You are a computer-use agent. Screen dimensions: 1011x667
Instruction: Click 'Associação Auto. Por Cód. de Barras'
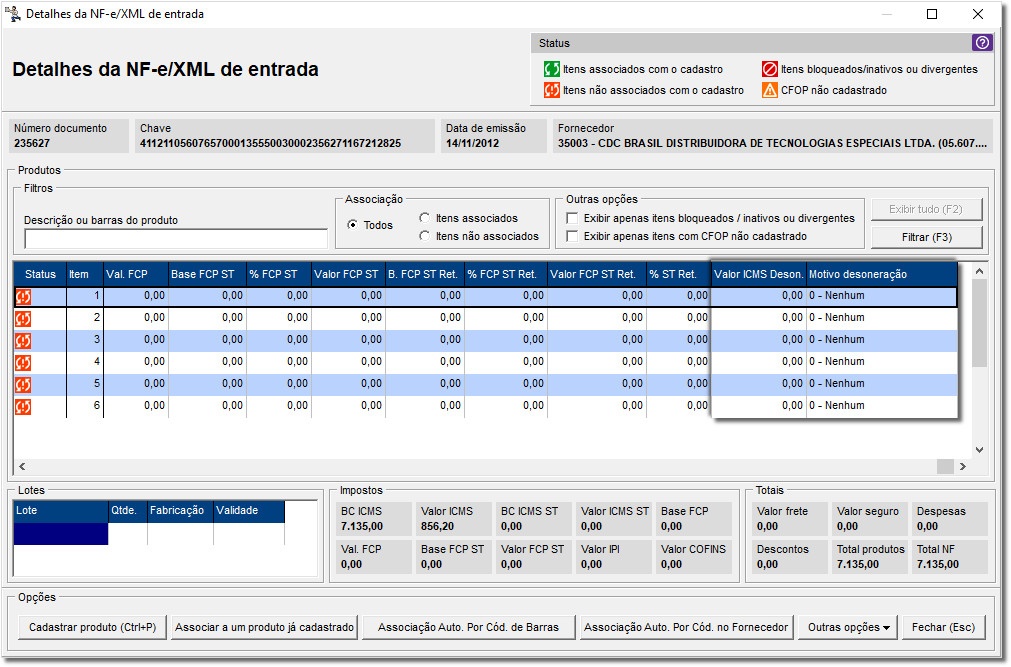coord(468,627)
